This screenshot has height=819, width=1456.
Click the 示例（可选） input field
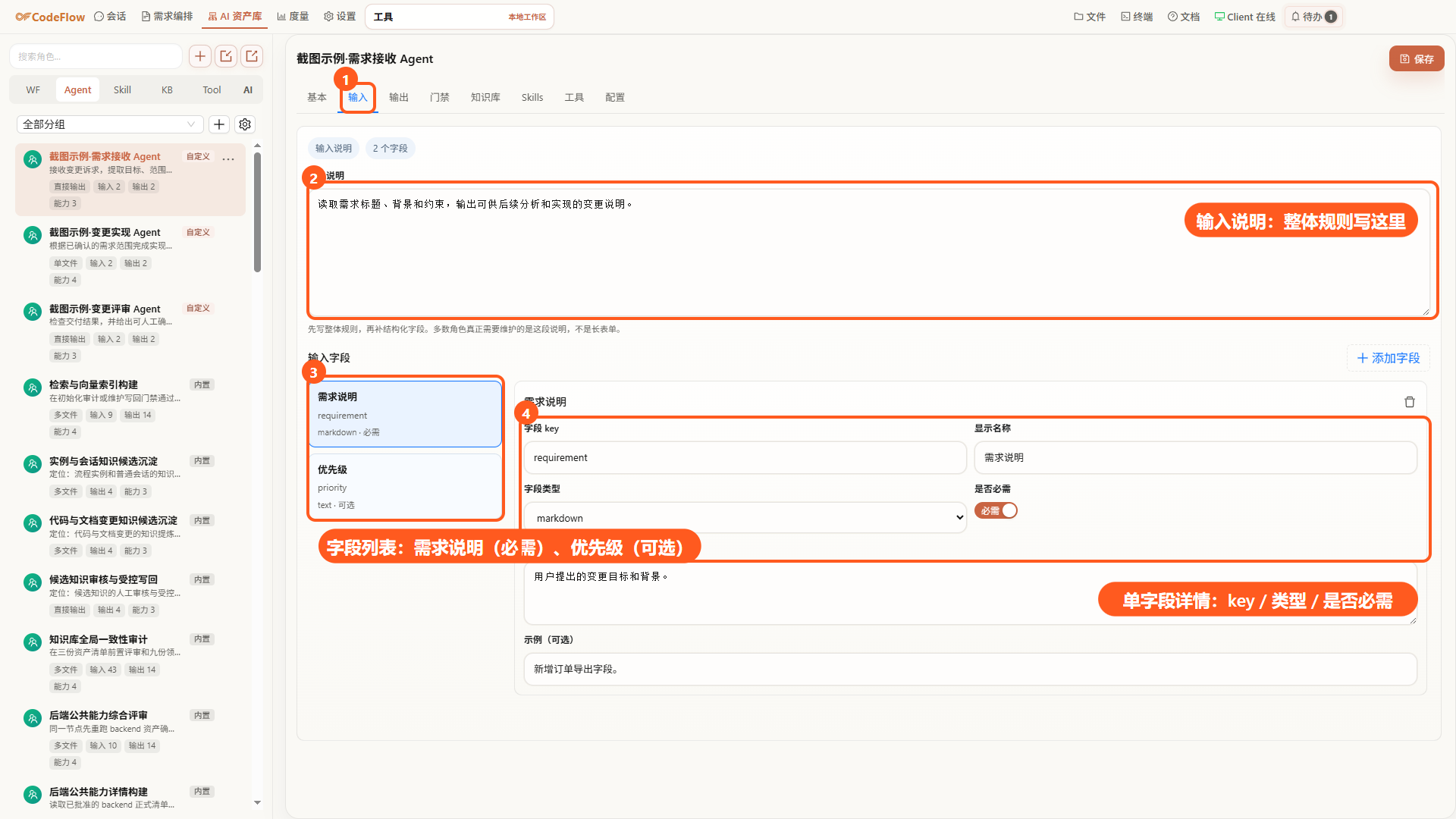[970, 670]
